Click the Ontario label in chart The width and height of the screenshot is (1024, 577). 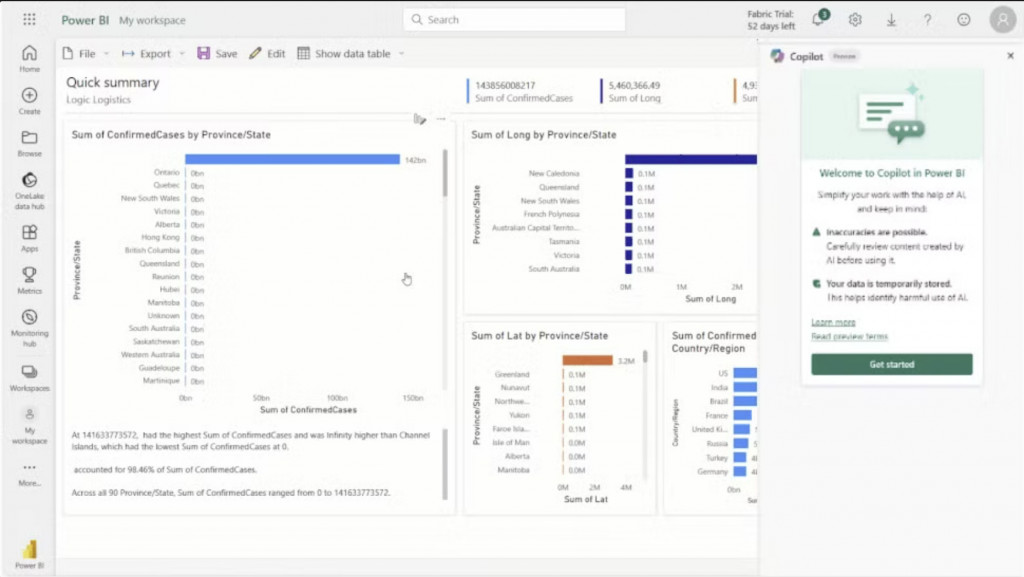coord(167,172)
